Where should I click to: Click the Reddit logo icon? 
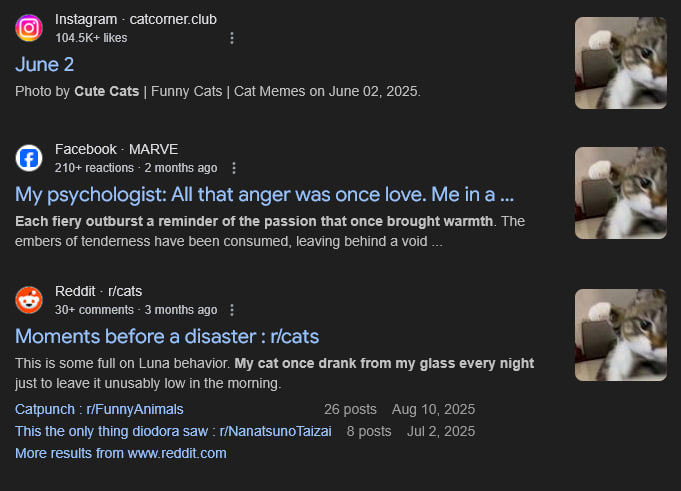[29, 300]
